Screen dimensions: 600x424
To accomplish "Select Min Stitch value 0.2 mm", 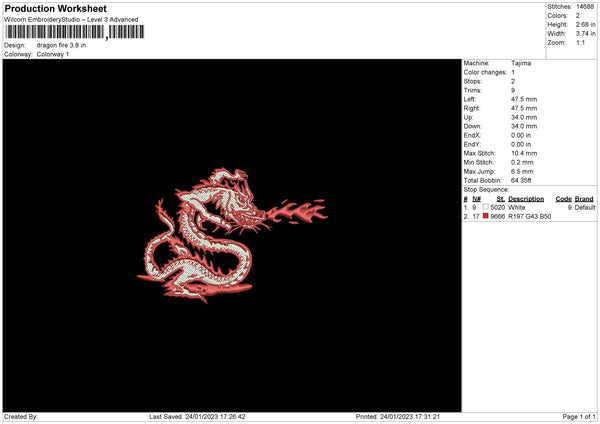I will [x=522, y=162].
